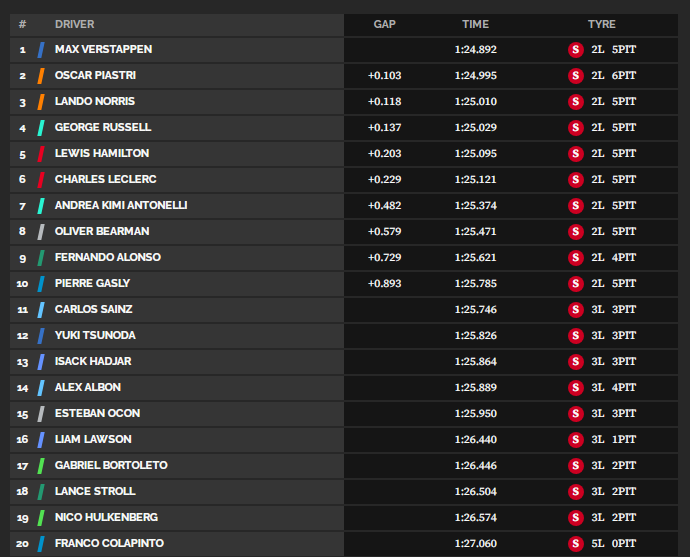Screen dimensions: 691x557
Task: Click soft tyre icon in Franco Colapinto row
Action: [x=576, y=544]
